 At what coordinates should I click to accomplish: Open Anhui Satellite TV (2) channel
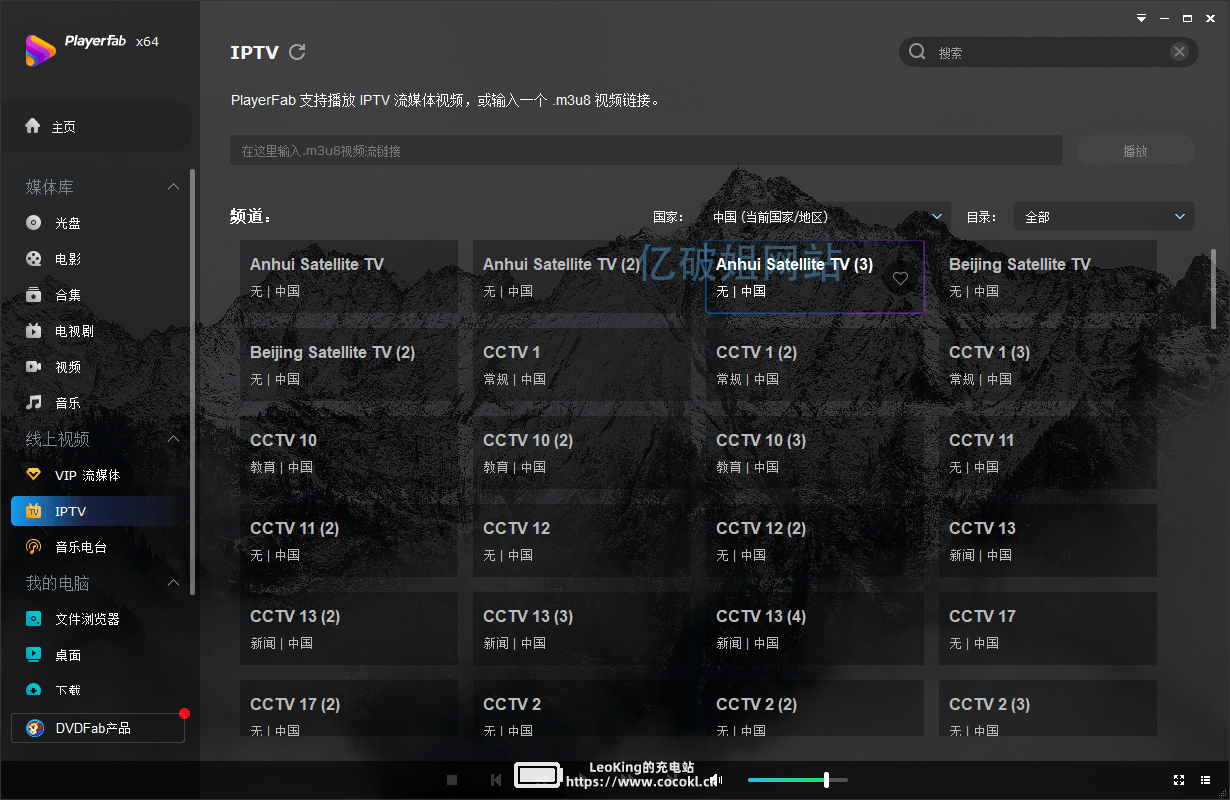582,276
